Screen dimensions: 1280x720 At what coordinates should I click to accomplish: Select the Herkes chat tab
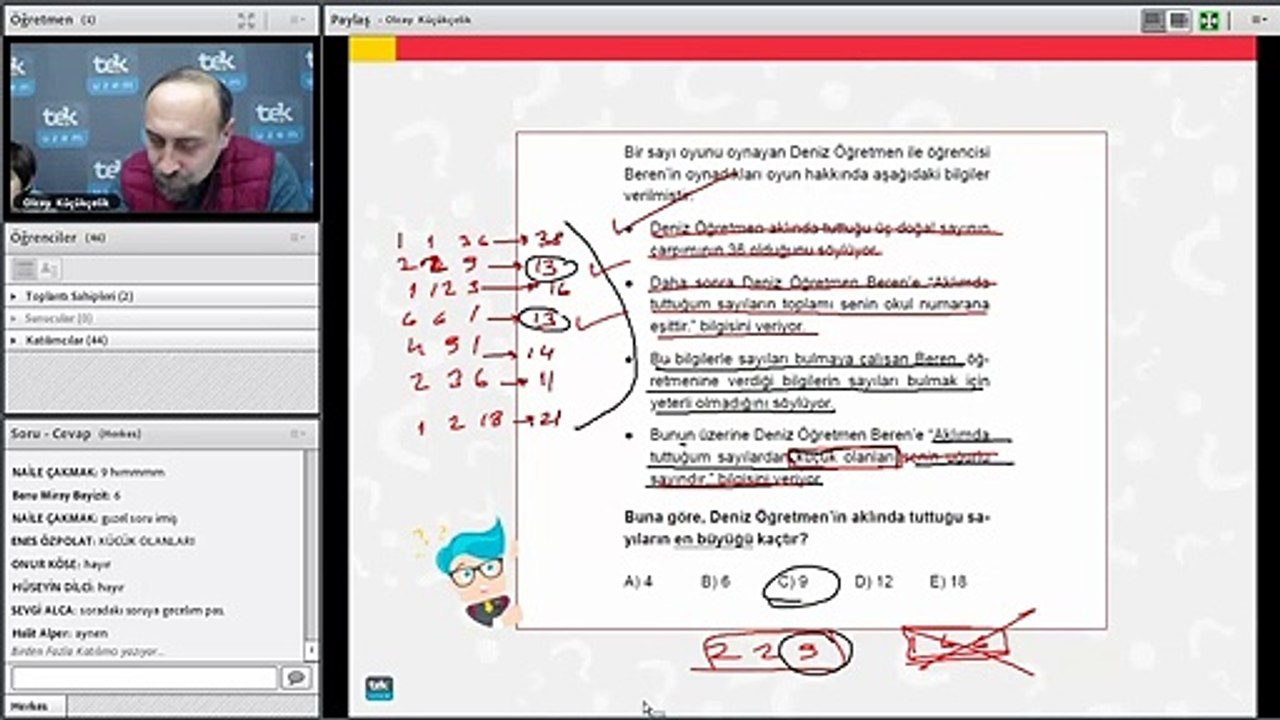(x=28, y=706)
